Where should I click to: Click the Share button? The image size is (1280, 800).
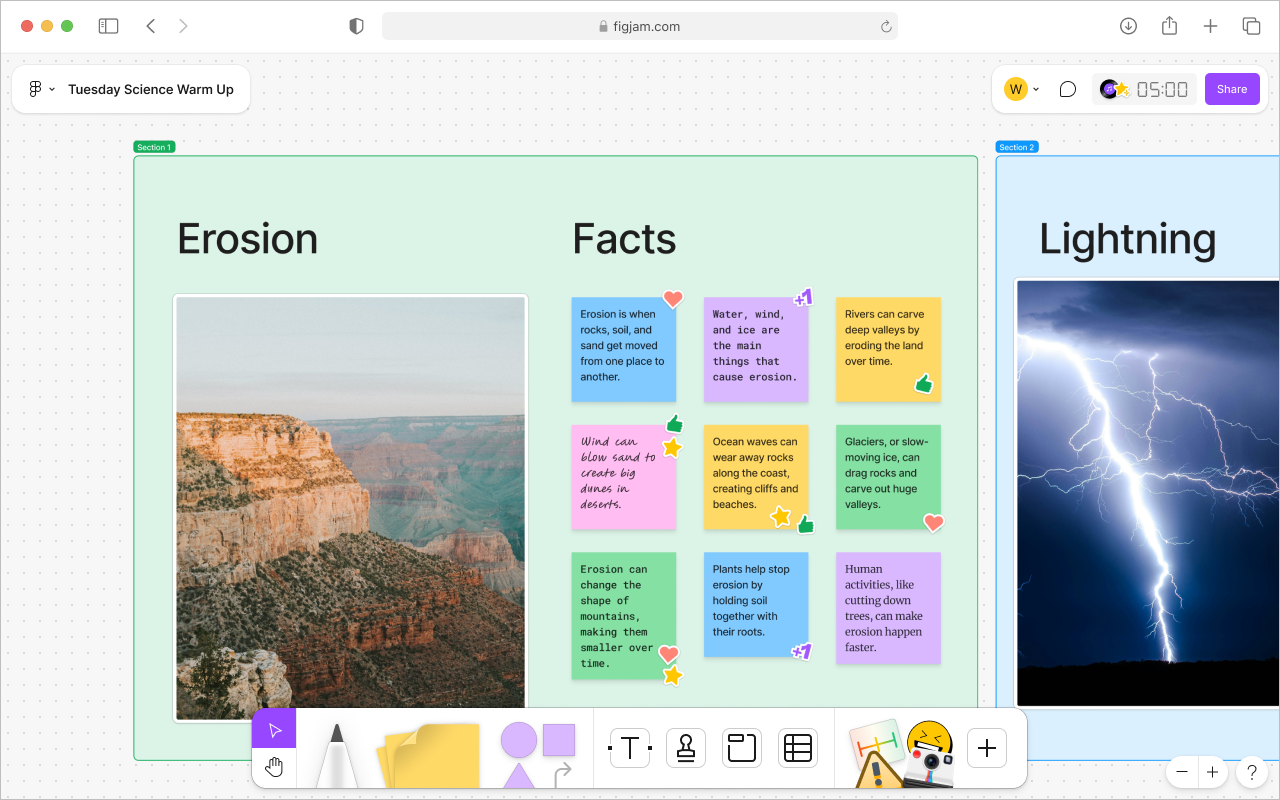pyautogui.click(x=1232, y=89)
